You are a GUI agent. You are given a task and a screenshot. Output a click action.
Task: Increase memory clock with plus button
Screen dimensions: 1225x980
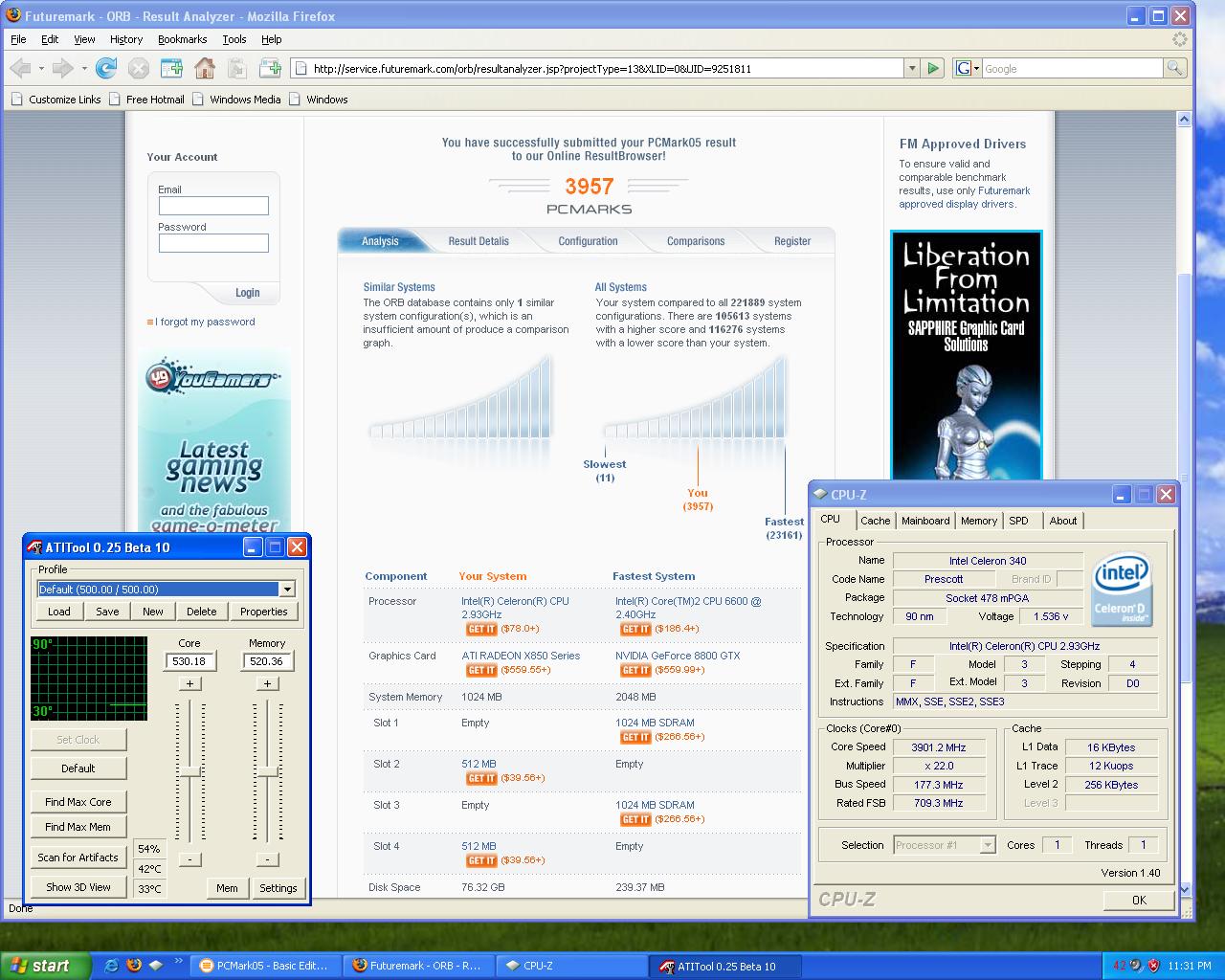[267, 683]
